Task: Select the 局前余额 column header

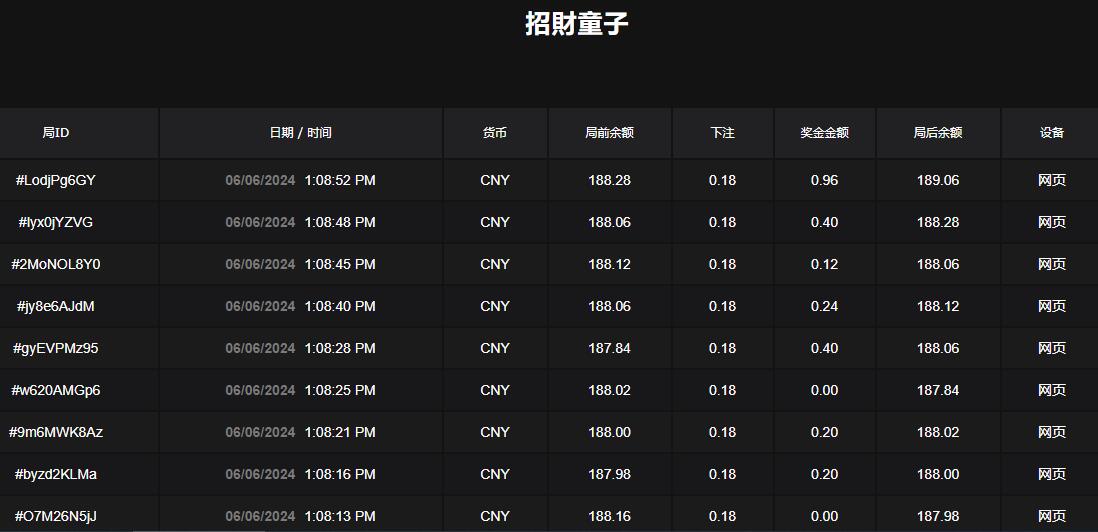Action: pos(609,133)
